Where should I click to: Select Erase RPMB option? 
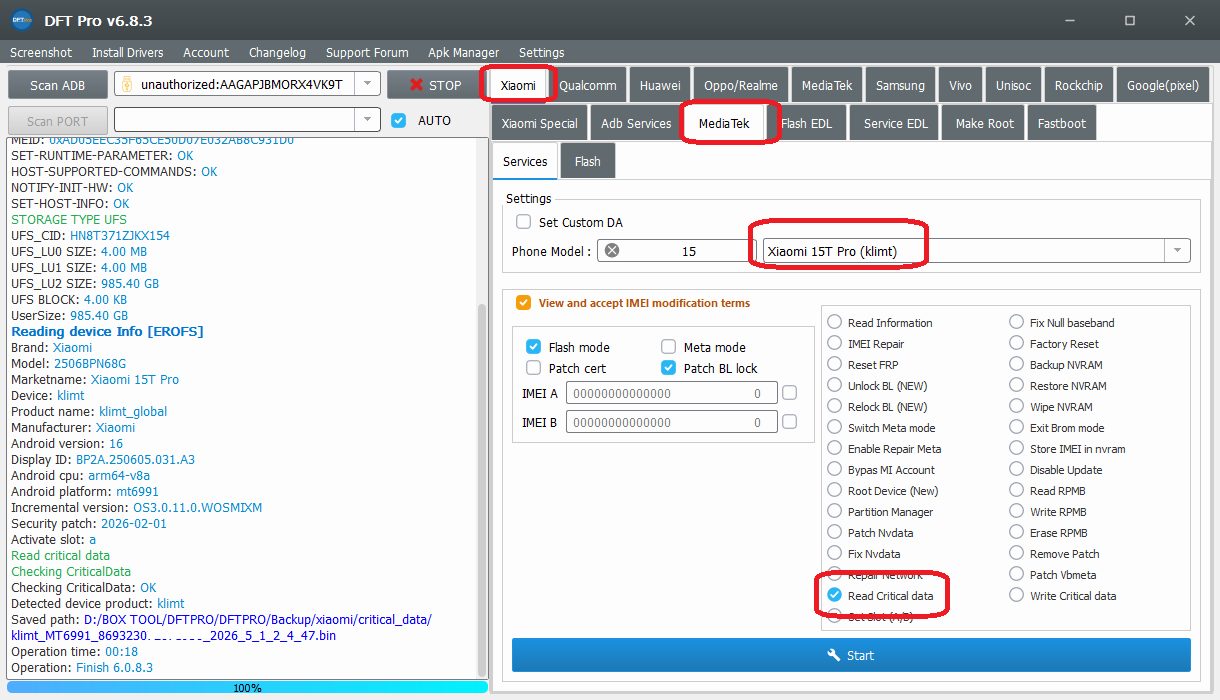tap(1017, 532)
